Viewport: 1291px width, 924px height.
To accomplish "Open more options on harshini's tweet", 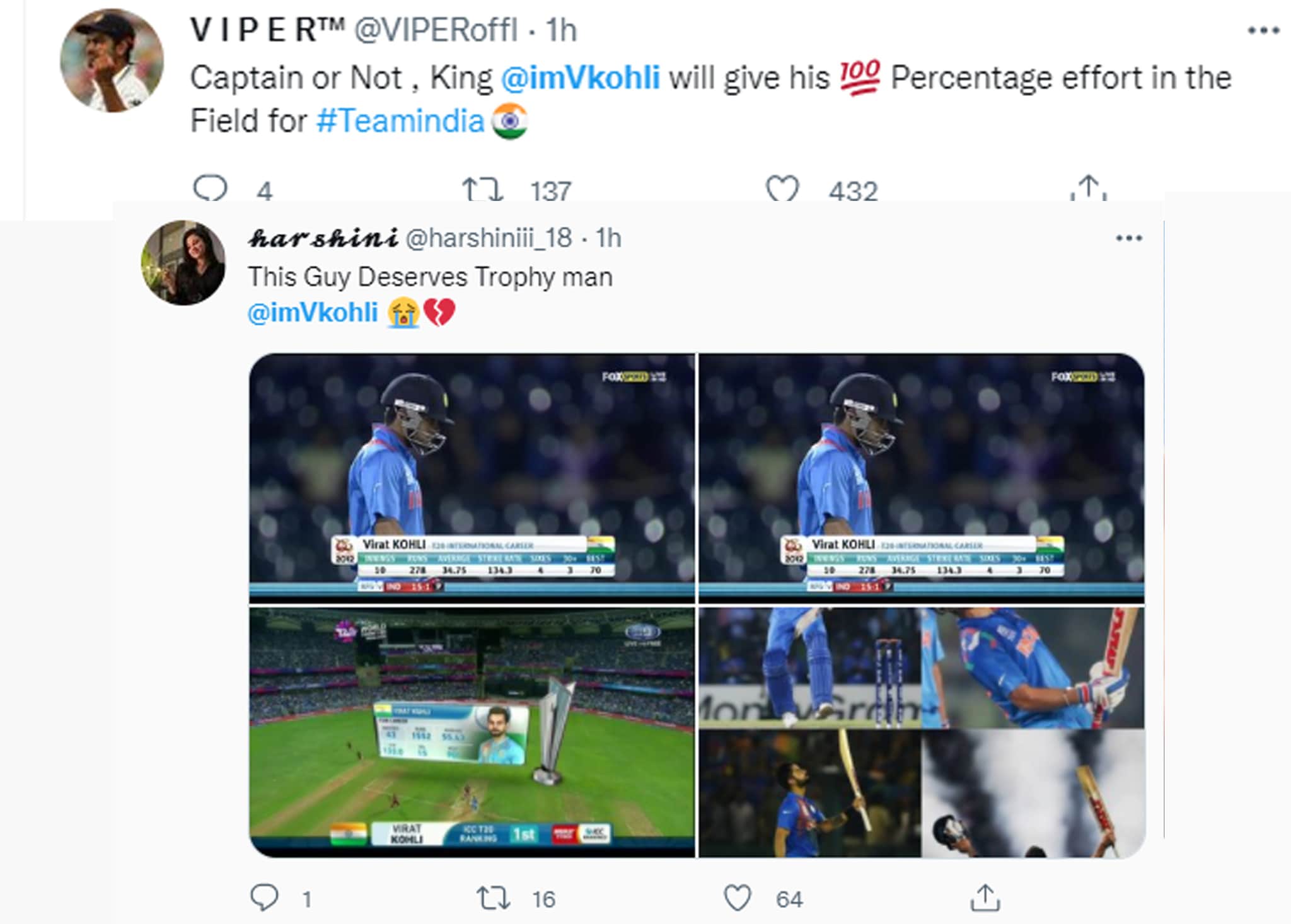I will coord(1128,238).
